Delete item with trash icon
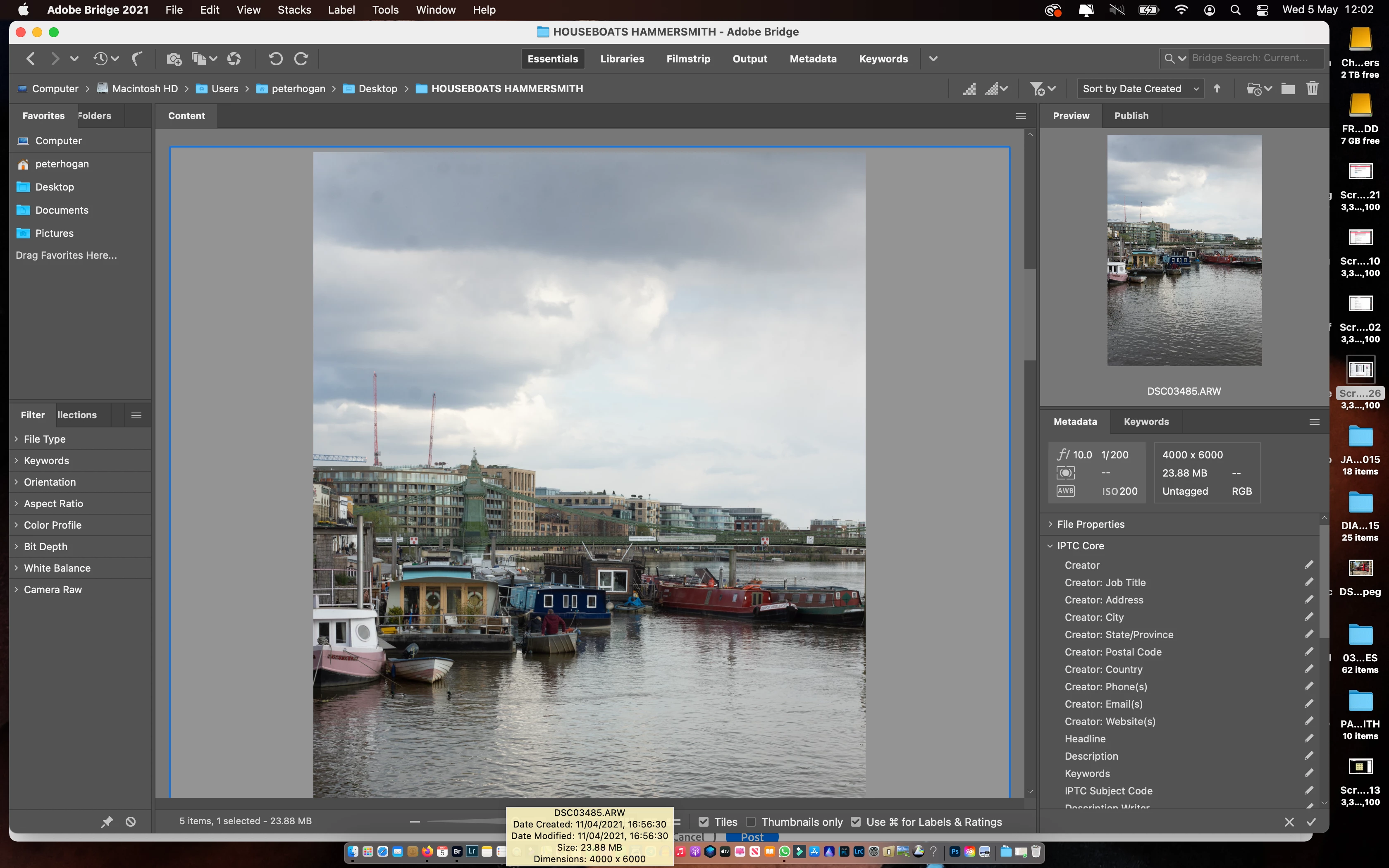 1312,88
